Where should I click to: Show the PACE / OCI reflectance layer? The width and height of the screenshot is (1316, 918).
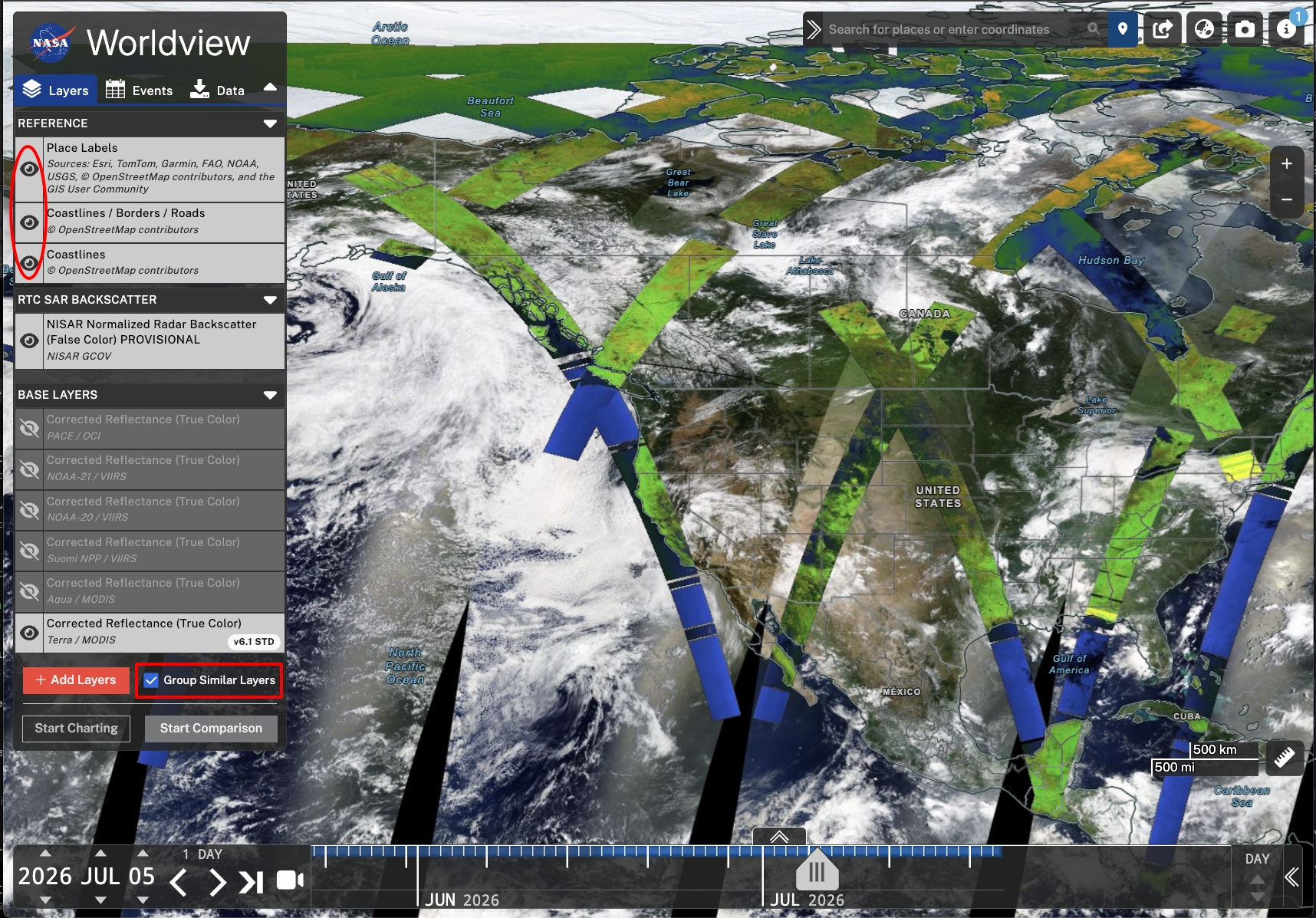point(29,428)
